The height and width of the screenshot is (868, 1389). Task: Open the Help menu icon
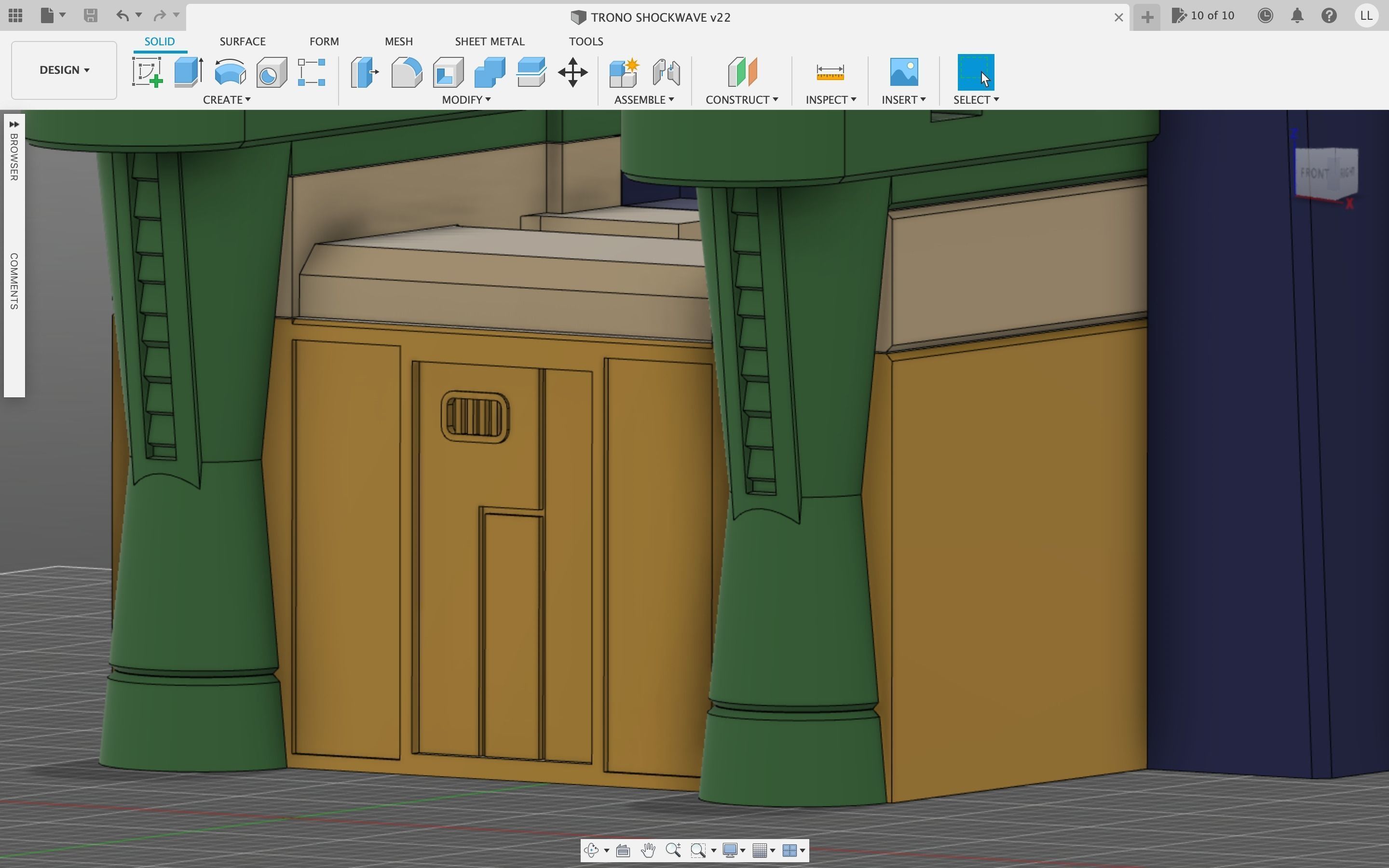(1329, 15)
